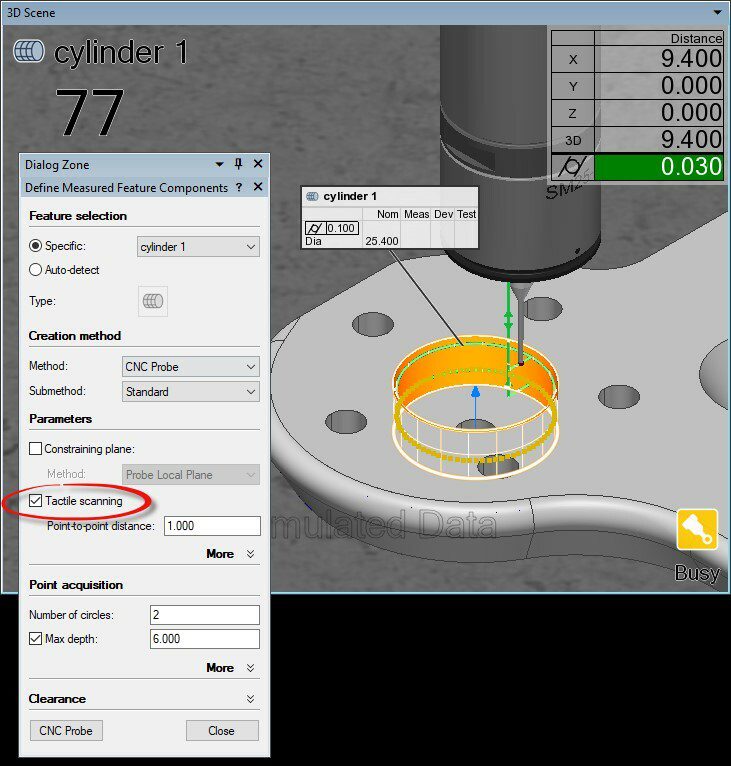
Task: Edit the Max depth value field
Action: tap(205, 638)
